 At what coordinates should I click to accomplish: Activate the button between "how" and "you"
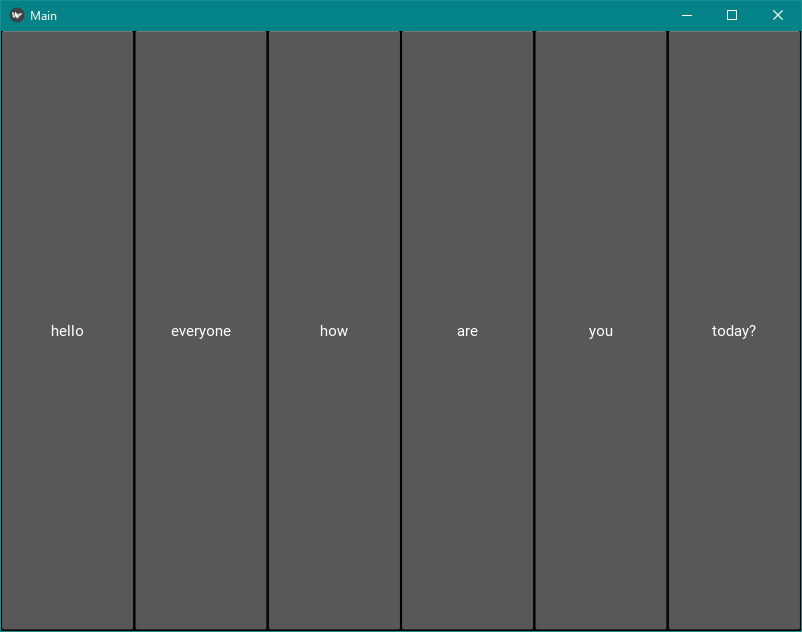pyautogui.click(x=467, y=331)
